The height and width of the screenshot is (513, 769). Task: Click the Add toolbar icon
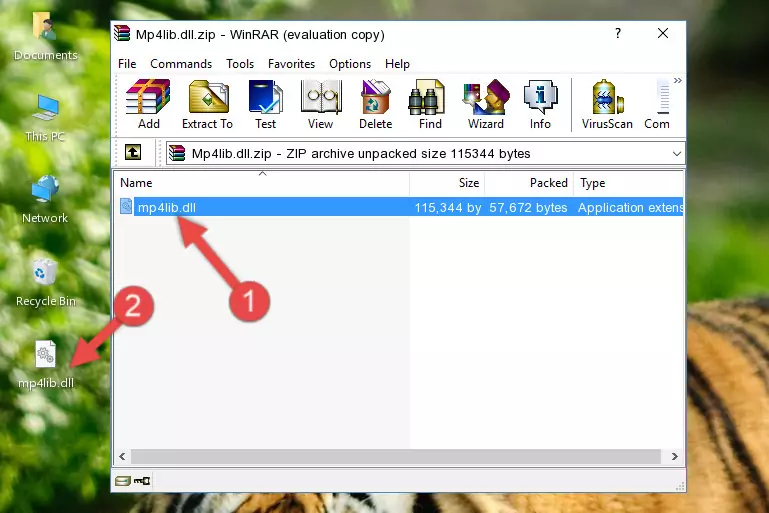148,104
